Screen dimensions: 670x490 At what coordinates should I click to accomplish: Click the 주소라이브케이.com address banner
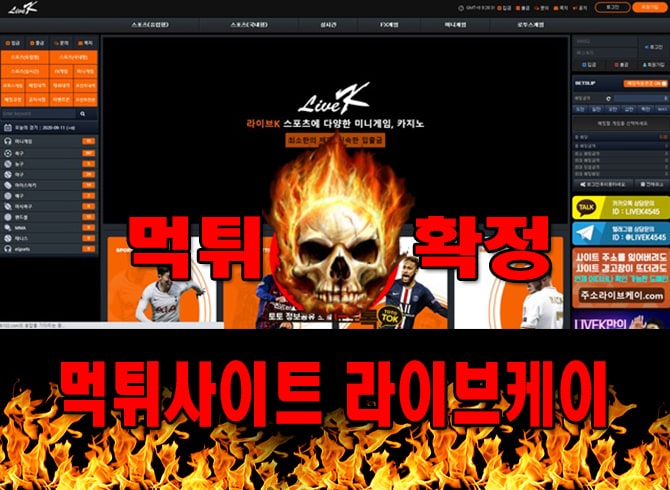click(621, 295)
